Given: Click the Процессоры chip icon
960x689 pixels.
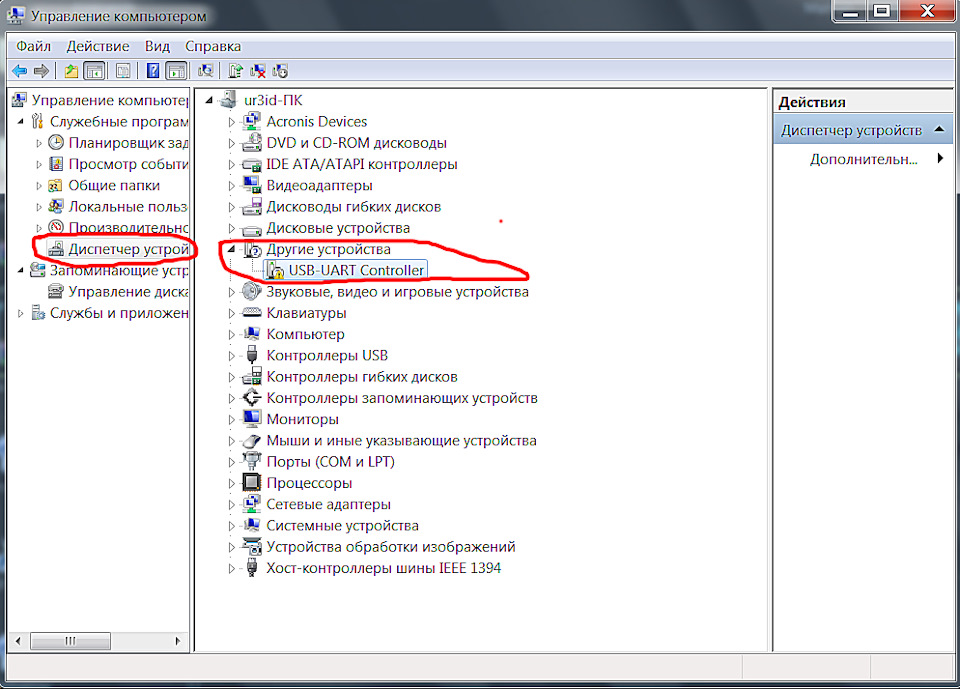Looking at the screenshot, I should 252,483.
